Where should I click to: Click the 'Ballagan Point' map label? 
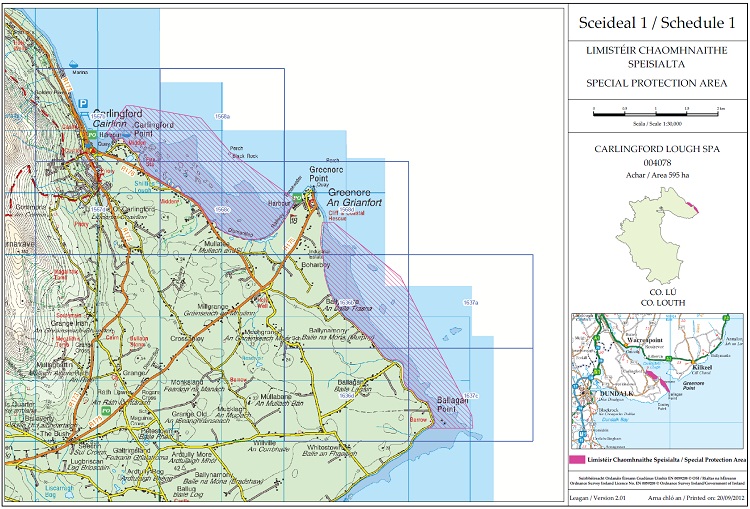tap(451, 403)
